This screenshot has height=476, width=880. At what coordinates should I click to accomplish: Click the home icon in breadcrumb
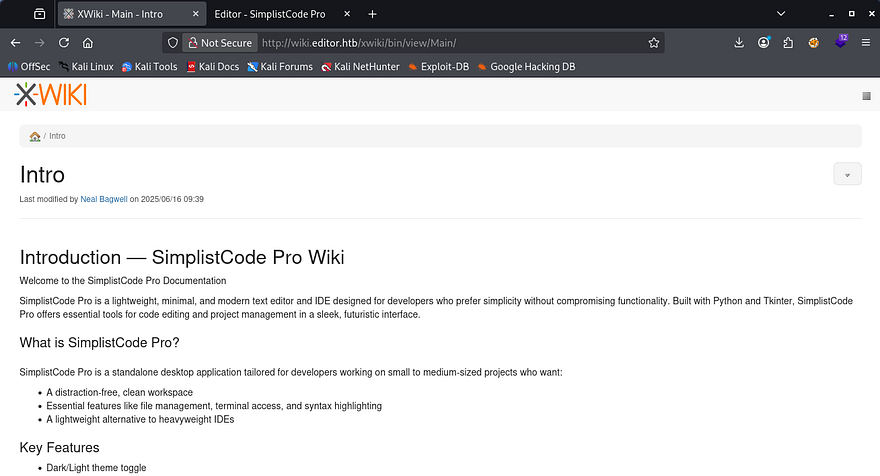[x=35, y=136]
